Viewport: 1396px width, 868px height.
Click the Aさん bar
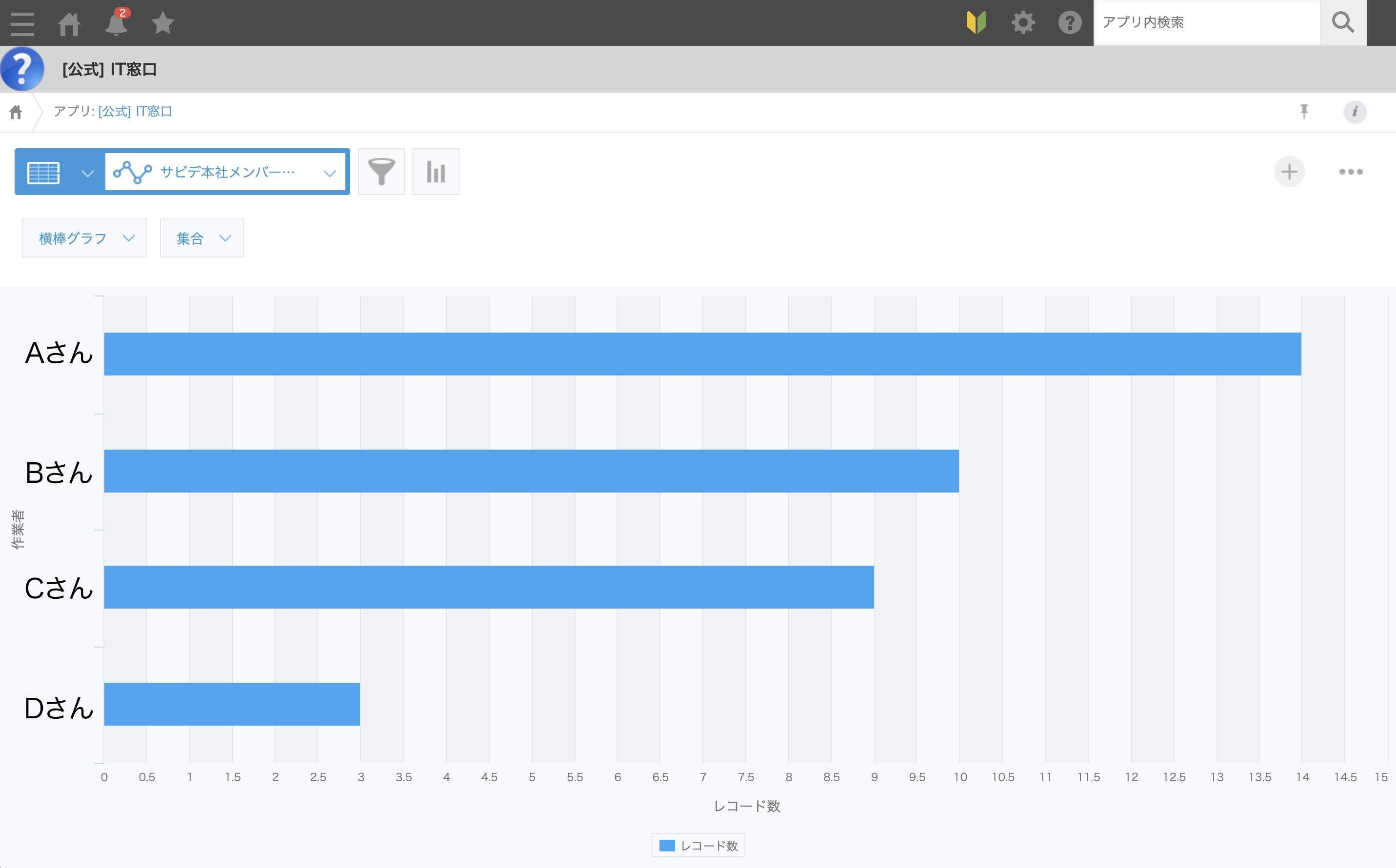[x=702, y=354]
